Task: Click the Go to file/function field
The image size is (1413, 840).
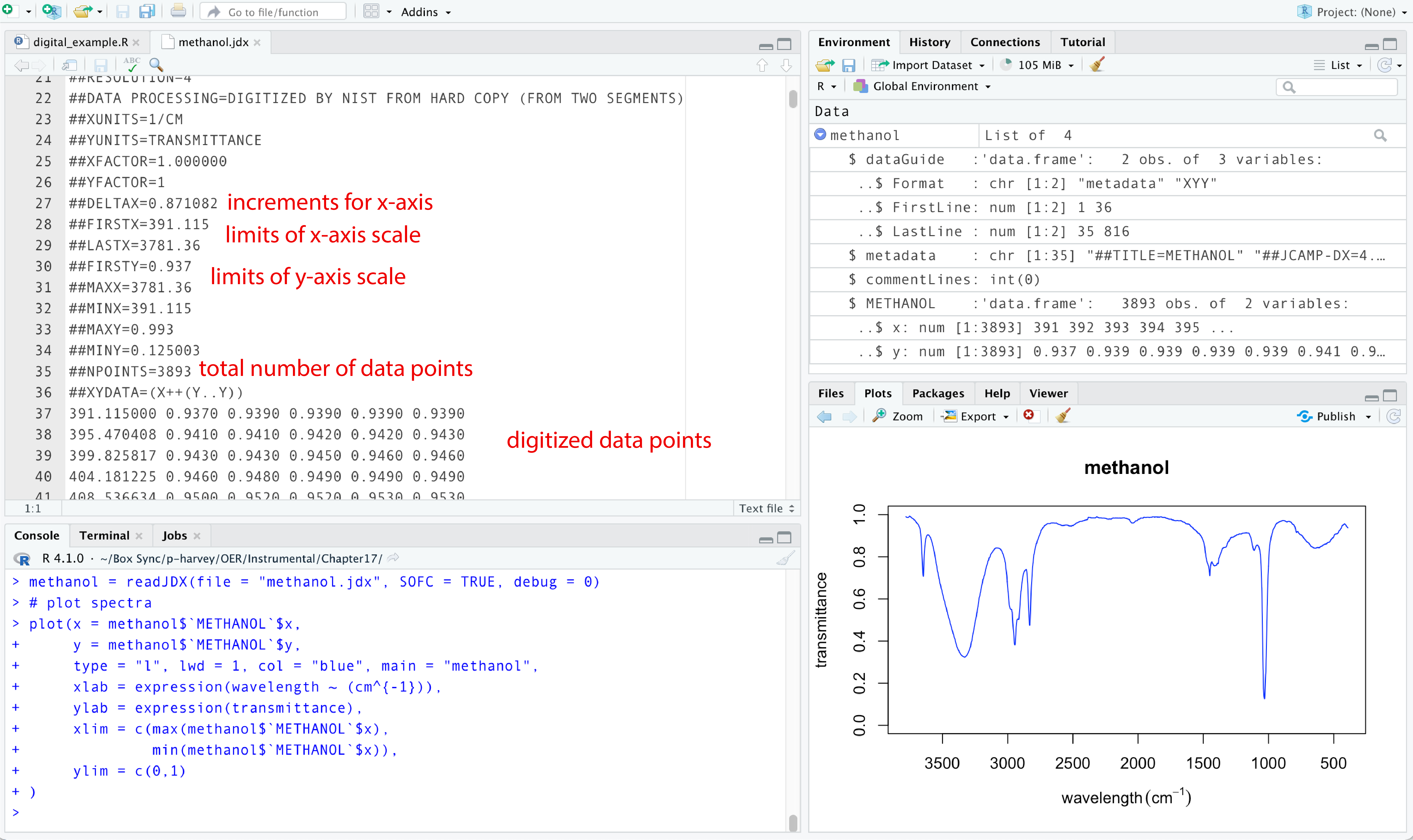Action: [273, 12]
